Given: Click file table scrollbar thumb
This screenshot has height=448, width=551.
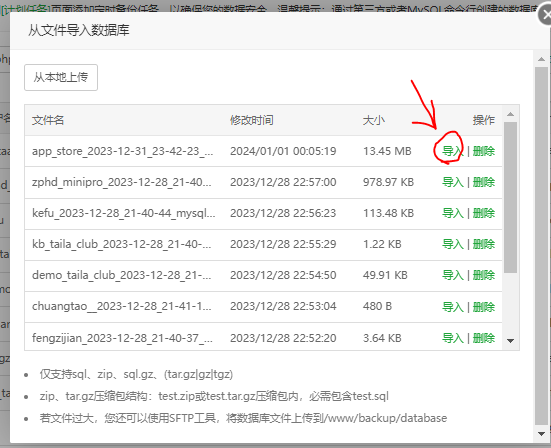Looking at the screenshot, I should [x=511, y=197].
